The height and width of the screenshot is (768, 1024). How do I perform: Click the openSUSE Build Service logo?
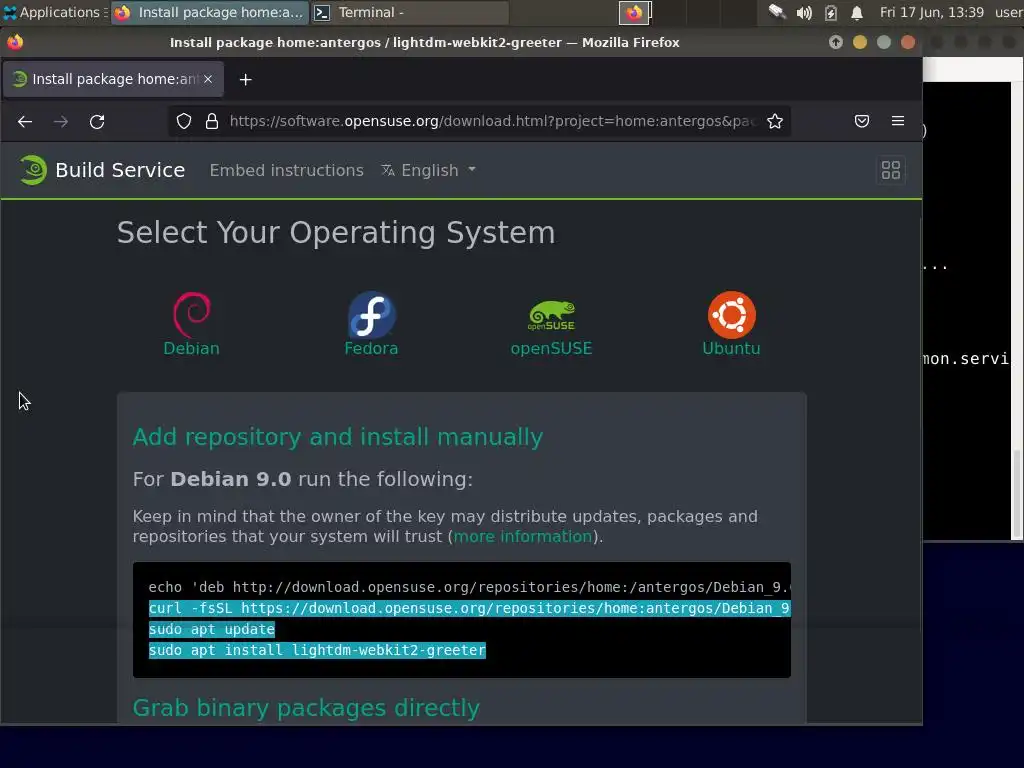(33, 170)
